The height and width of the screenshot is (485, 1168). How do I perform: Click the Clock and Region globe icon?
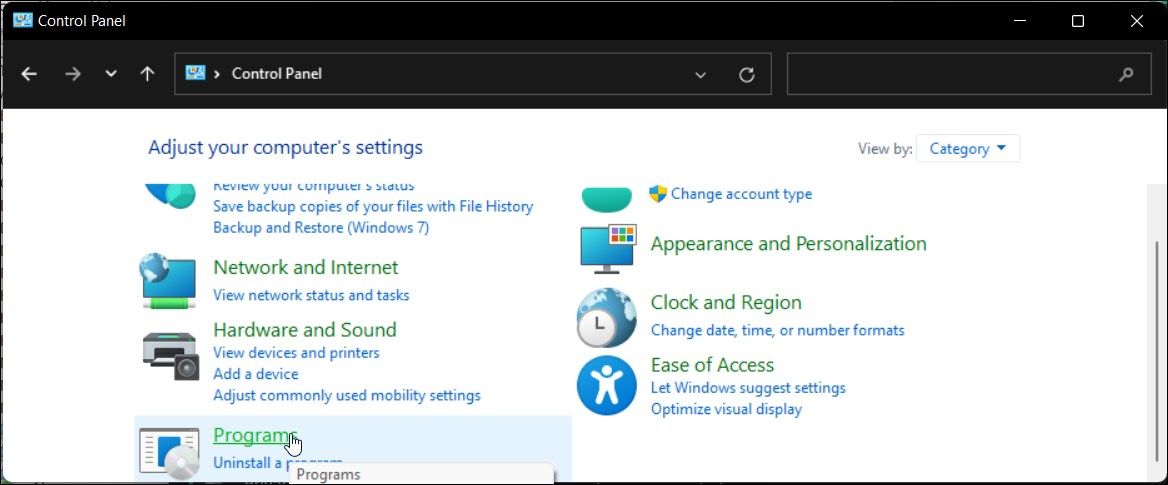click(x=606, y=318)
